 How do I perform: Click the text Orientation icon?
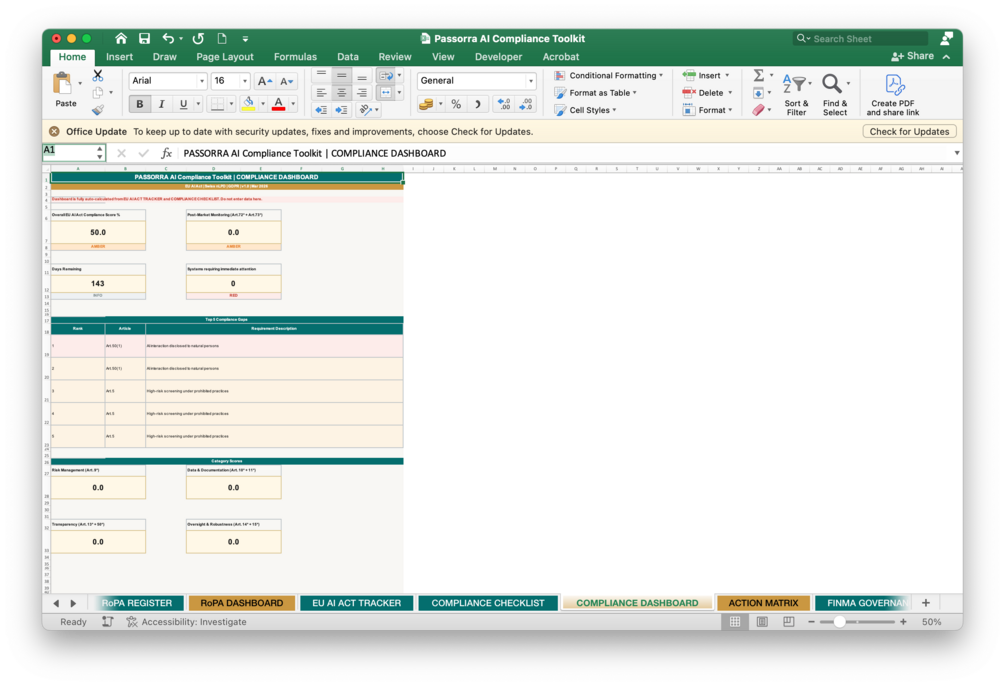point(365,110)
